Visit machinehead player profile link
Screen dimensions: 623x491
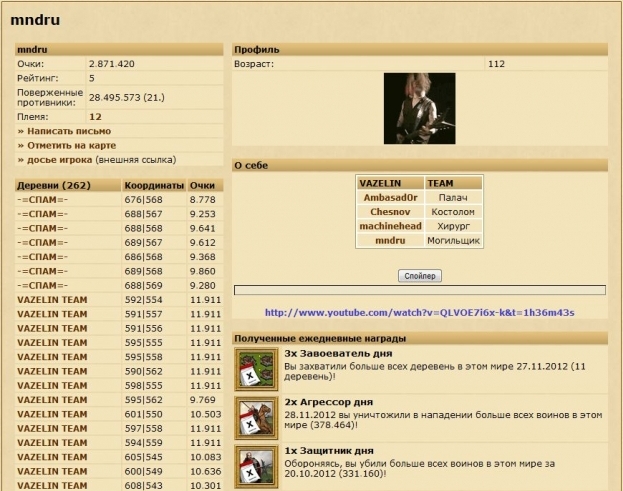point(391,226)
